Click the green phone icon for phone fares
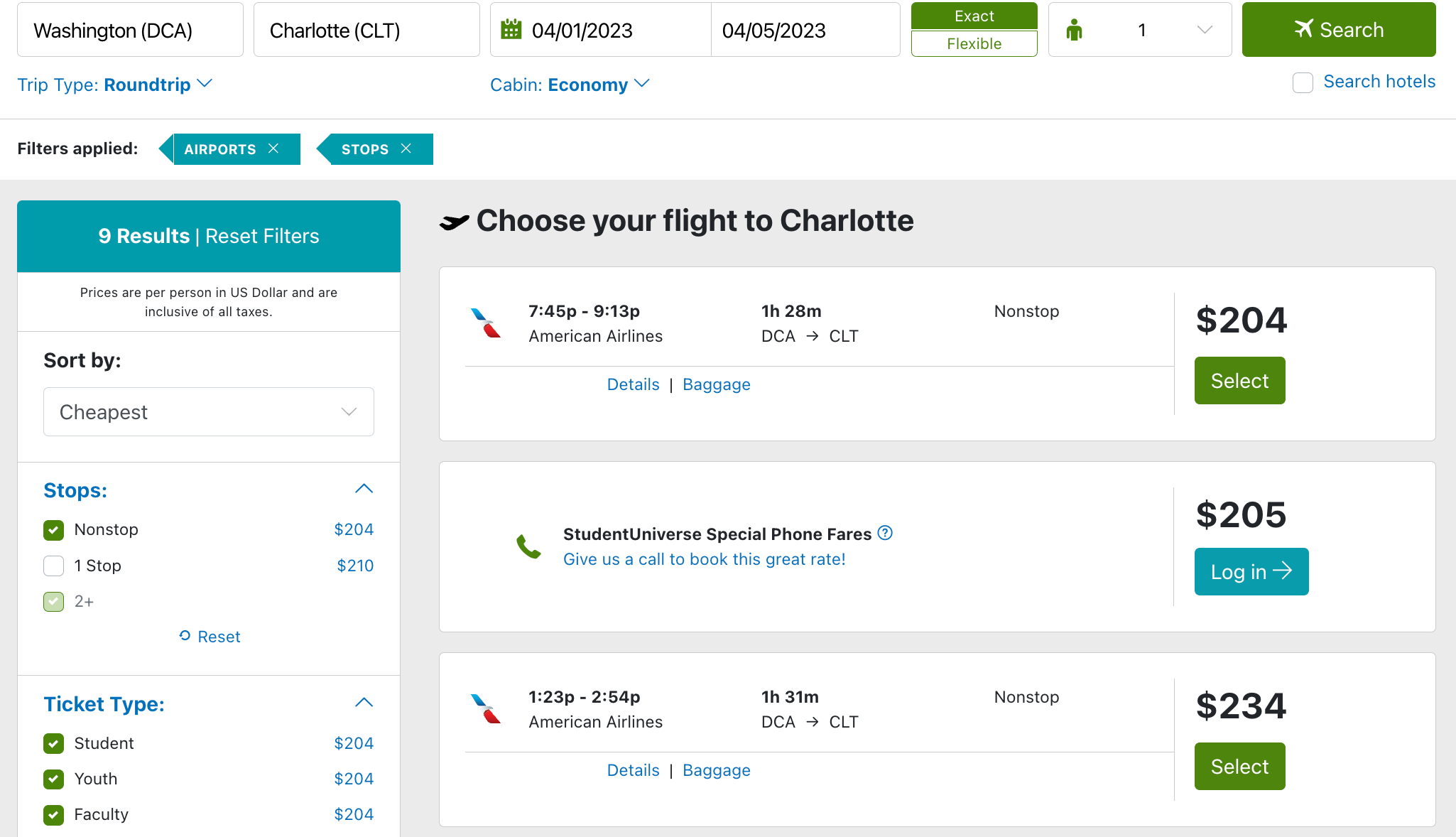Image resolution: width=1456 pixels, height=837 pixels. point(528,546)
